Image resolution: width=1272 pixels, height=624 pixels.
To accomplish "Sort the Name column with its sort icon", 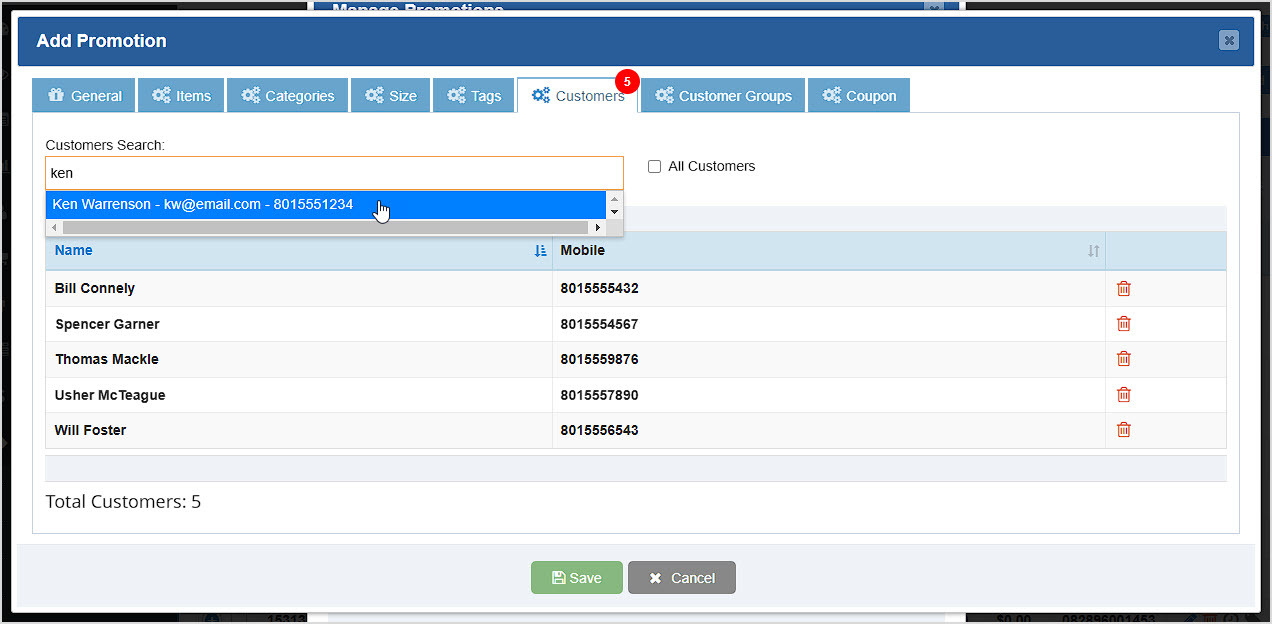I will [540, 250].
